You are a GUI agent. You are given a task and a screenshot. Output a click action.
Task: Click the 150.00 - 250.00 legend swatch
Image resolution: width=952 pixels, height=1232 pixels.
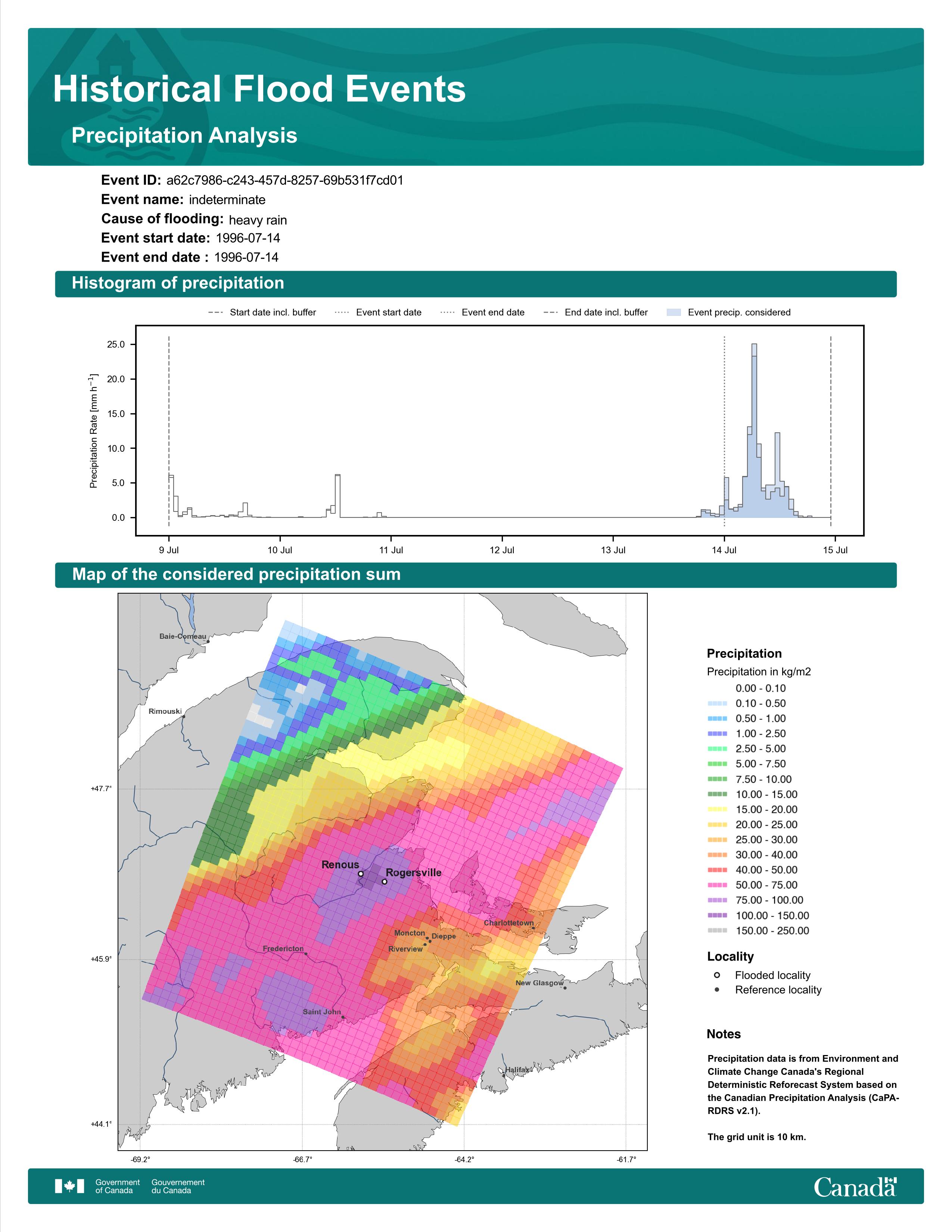point(718,931)
